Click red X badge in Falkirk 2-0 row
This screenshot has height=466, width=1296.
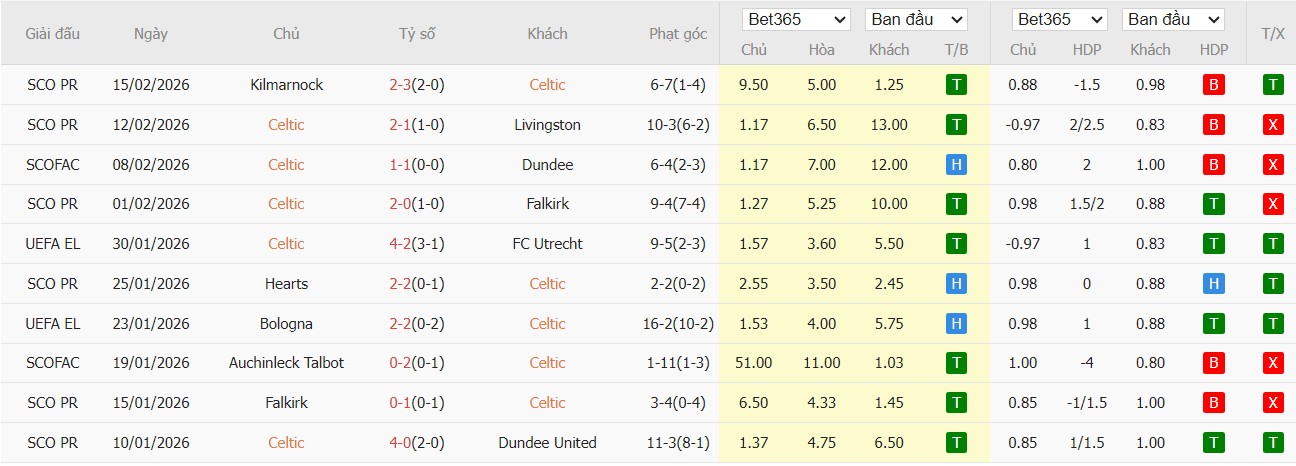click(1273, 204)
